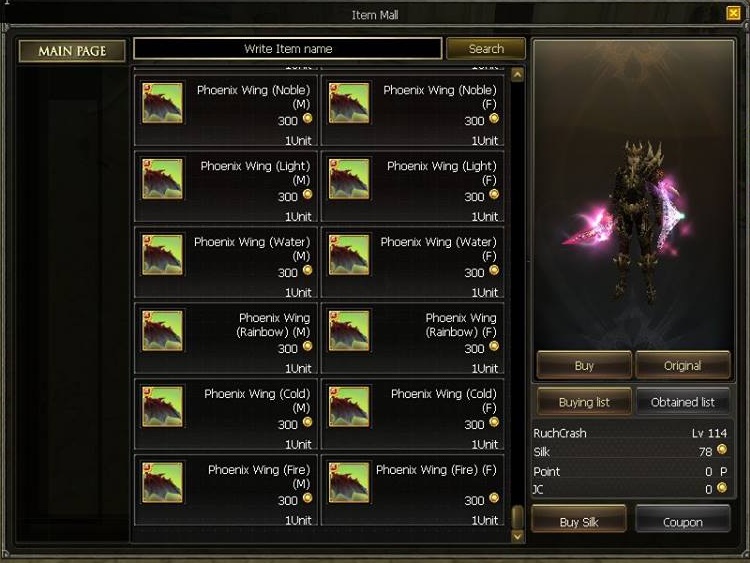The height and width of the screenshot is (563, 750).
Task: Click the item list scrollbar thumb
Action: click(517, 517)
